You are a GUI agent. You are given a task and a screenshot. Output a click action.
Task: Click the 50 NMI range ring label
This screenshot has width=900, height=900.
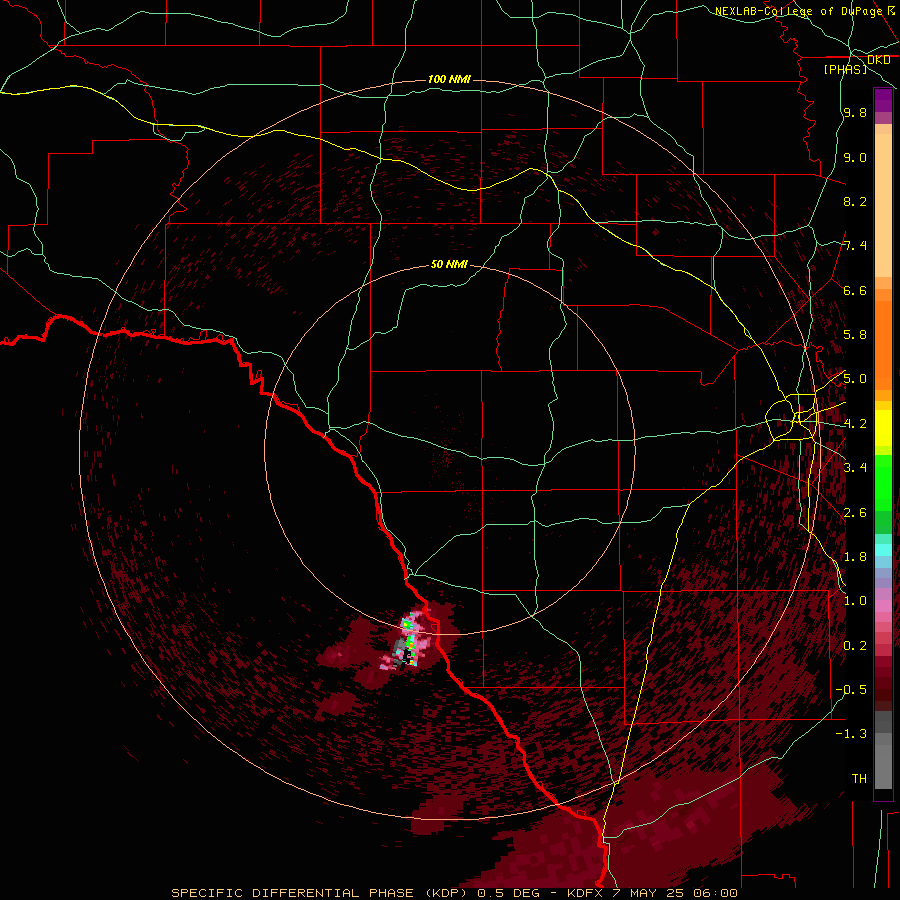point(449,265)
